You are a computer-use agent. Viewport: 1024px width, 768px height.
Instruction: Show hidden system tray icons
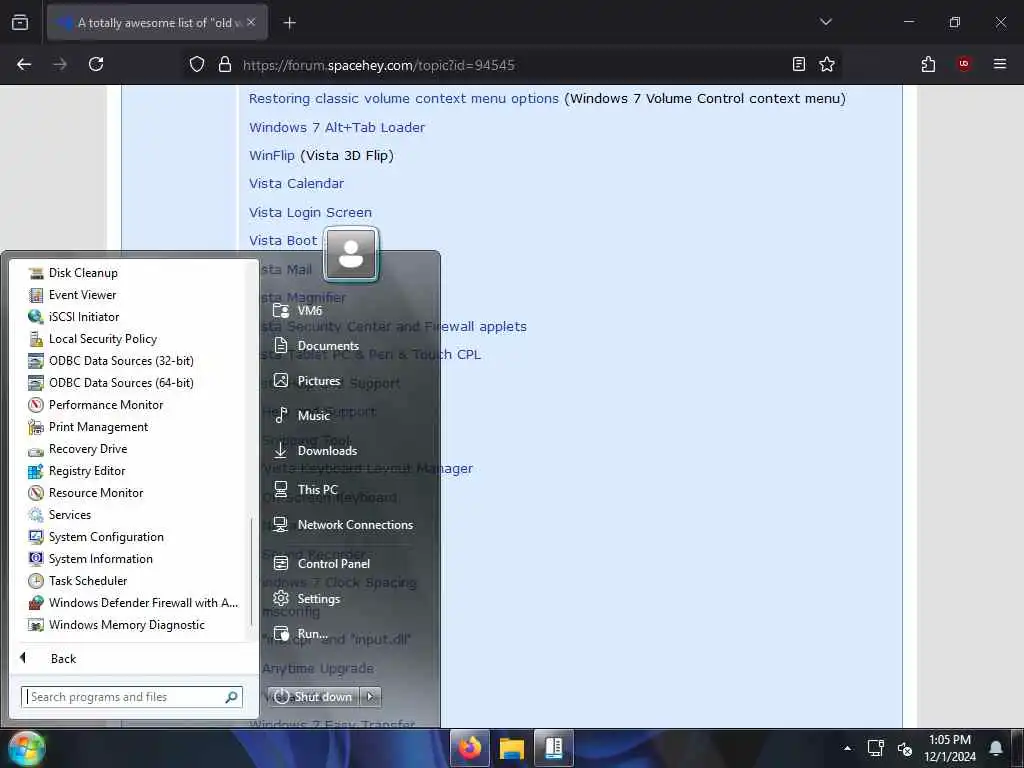click(x=847, y=748)
